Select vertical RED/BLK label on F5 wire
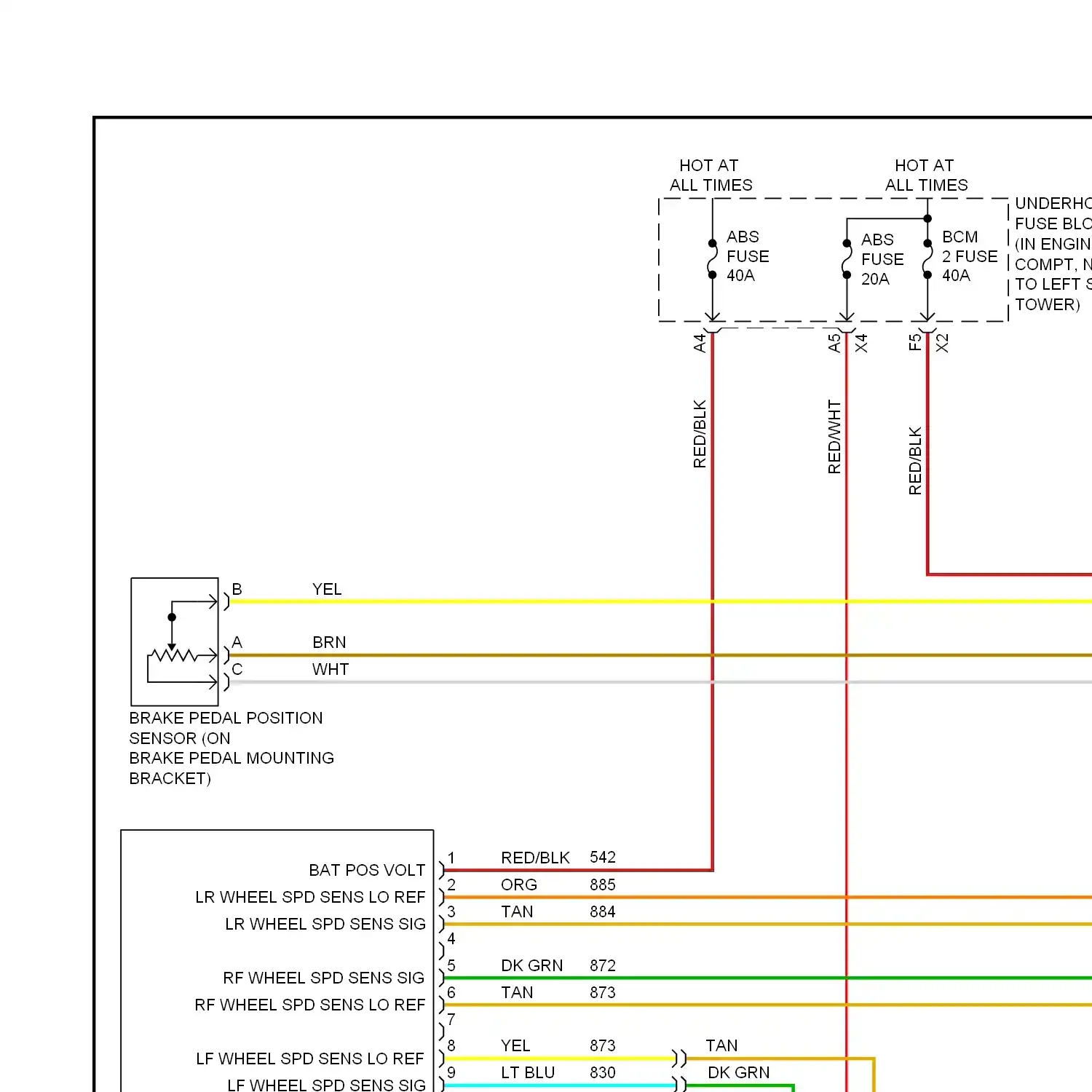 [915, 461]
